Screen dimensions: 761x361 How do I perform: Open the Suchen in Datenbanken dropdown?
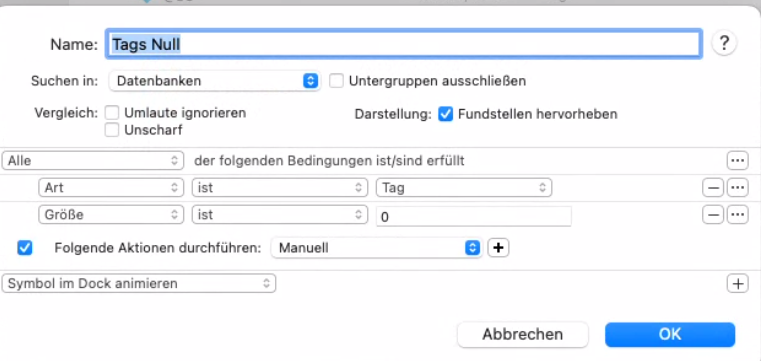coord(214,81)
